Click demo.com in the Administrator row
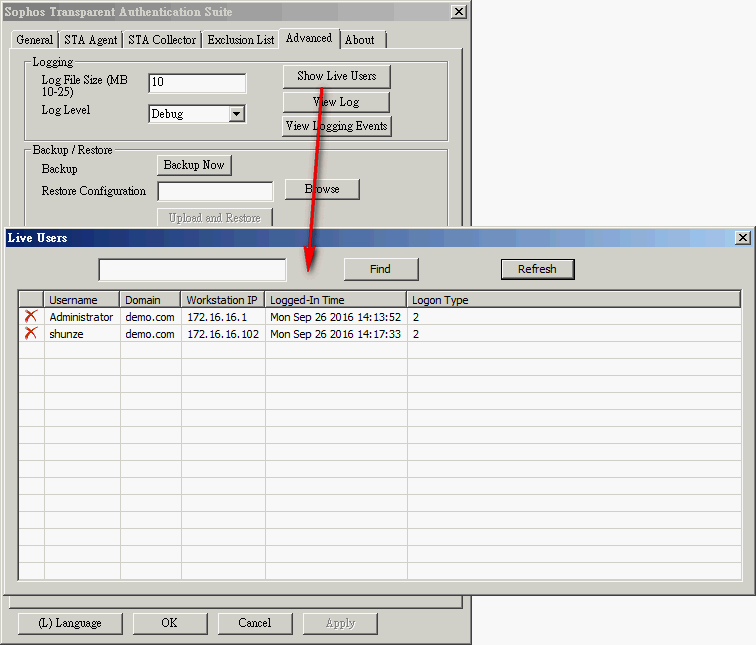 150,317
